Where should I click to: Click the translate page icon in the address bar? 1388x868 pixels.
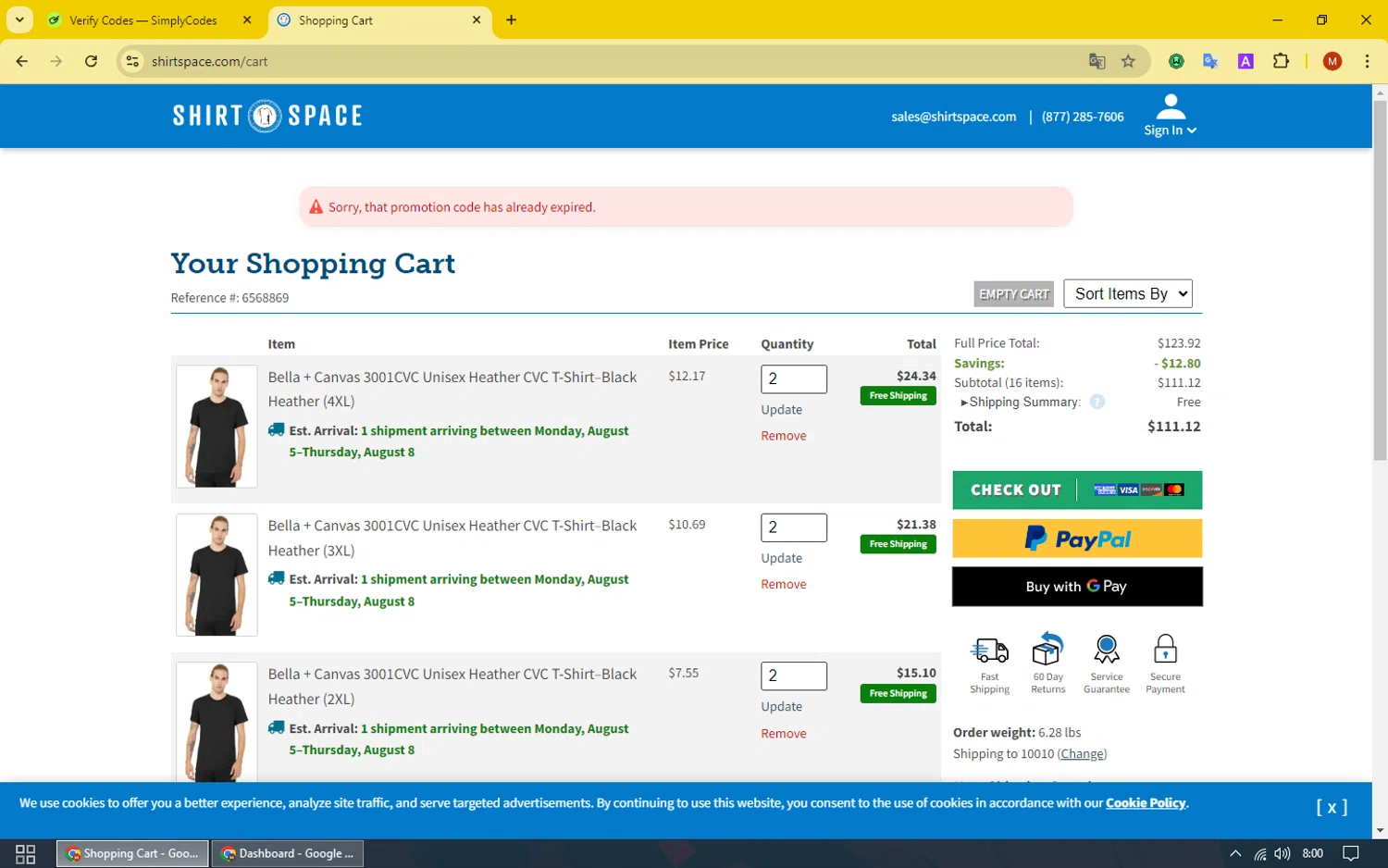[x=1097, y=61]
